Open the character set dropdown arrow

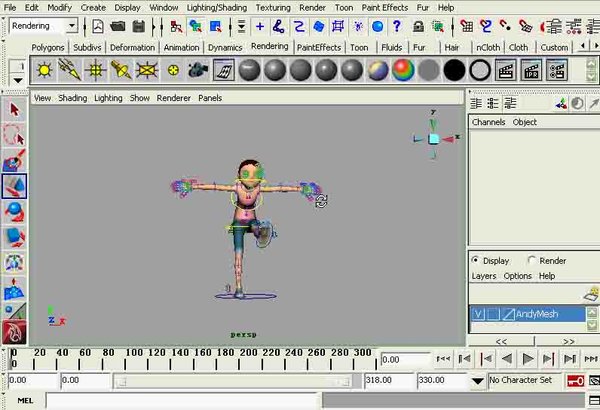(x=477, y=381)
